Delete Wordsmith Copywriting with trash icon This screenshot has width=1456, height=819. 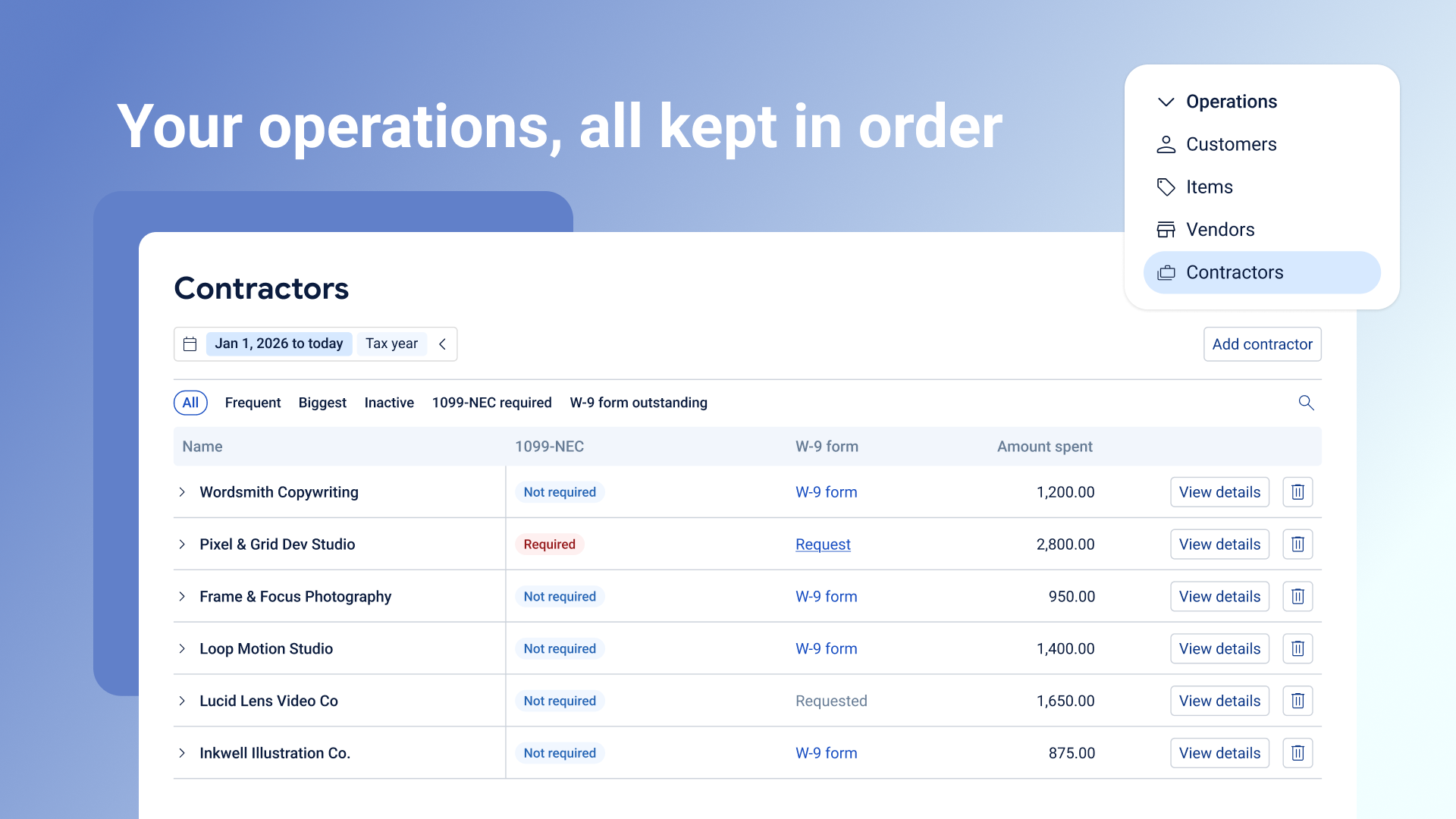[x=1298, y=492]
